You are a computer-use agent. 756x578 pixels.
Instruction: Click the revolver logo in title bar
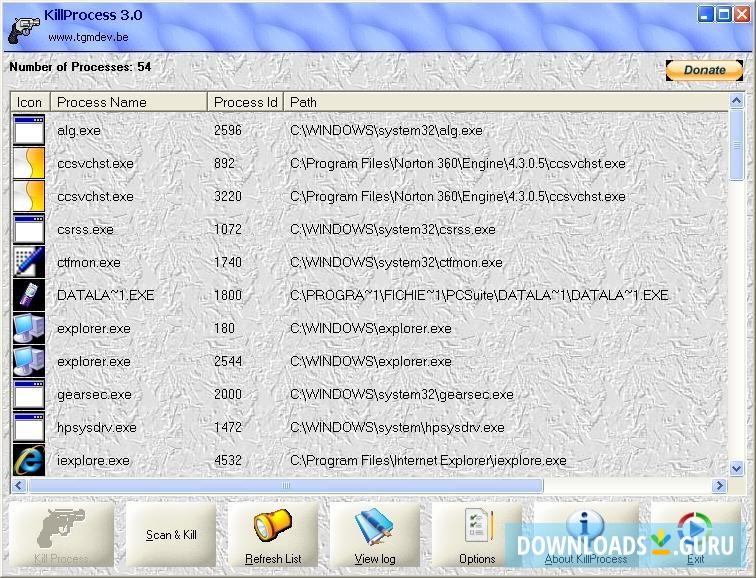click(x=24, y=30)
